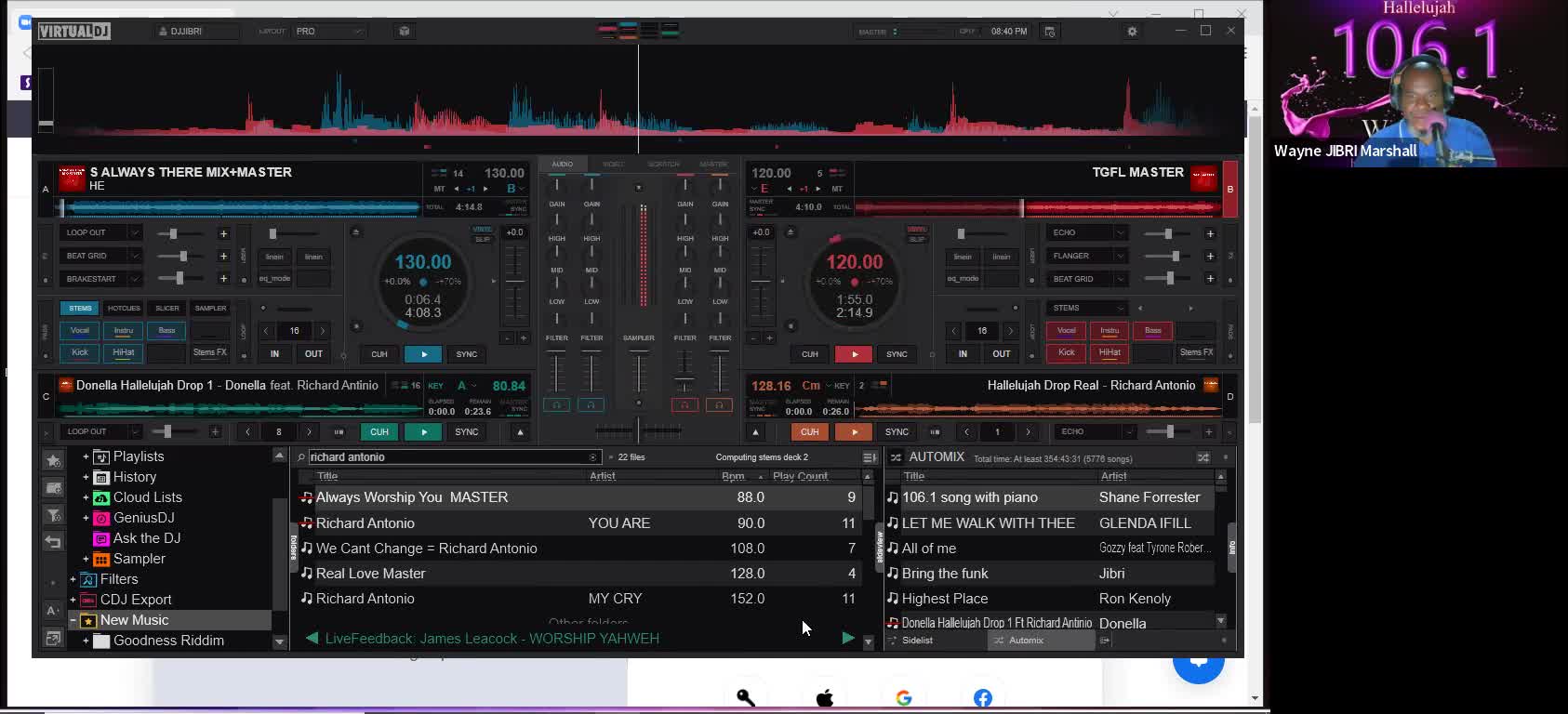1568x714 pixels.
Task: Toggle right red headphone cue button on mixer
Action: coord(719,405)
